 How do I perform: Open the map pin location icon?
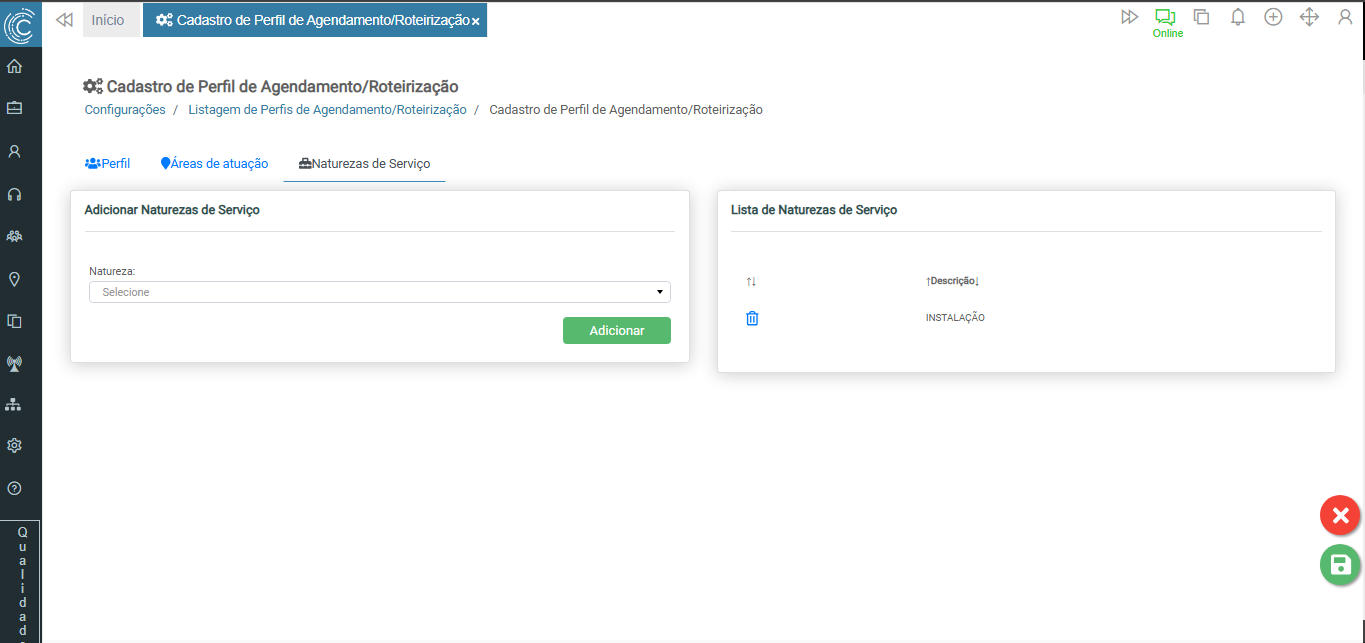point(14,279)
